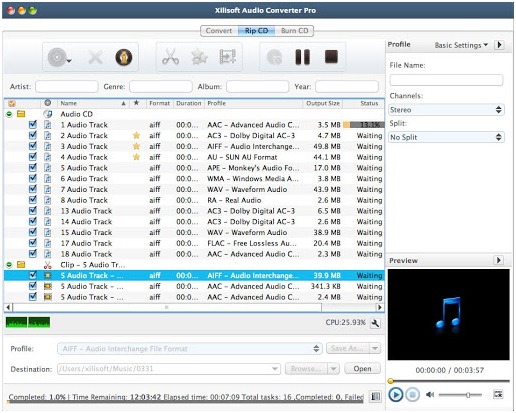Image resolution: width=516 pixels, height=413 pixels.
Task: Open the Split No Split dropdown
Action: 446,137
